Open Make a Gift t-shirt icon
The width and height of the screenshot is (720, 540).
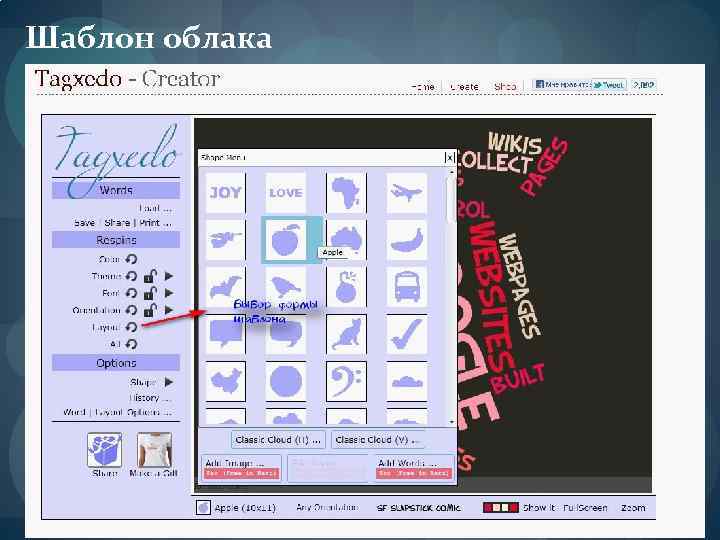(x=154, y=450)
